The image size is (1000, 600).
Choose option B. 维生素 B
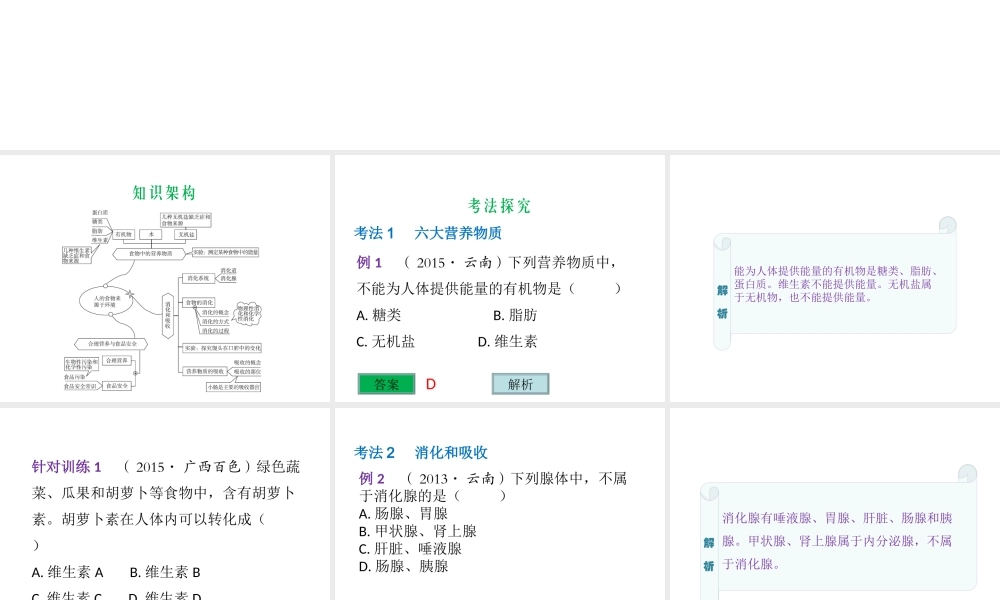(165, 572)
